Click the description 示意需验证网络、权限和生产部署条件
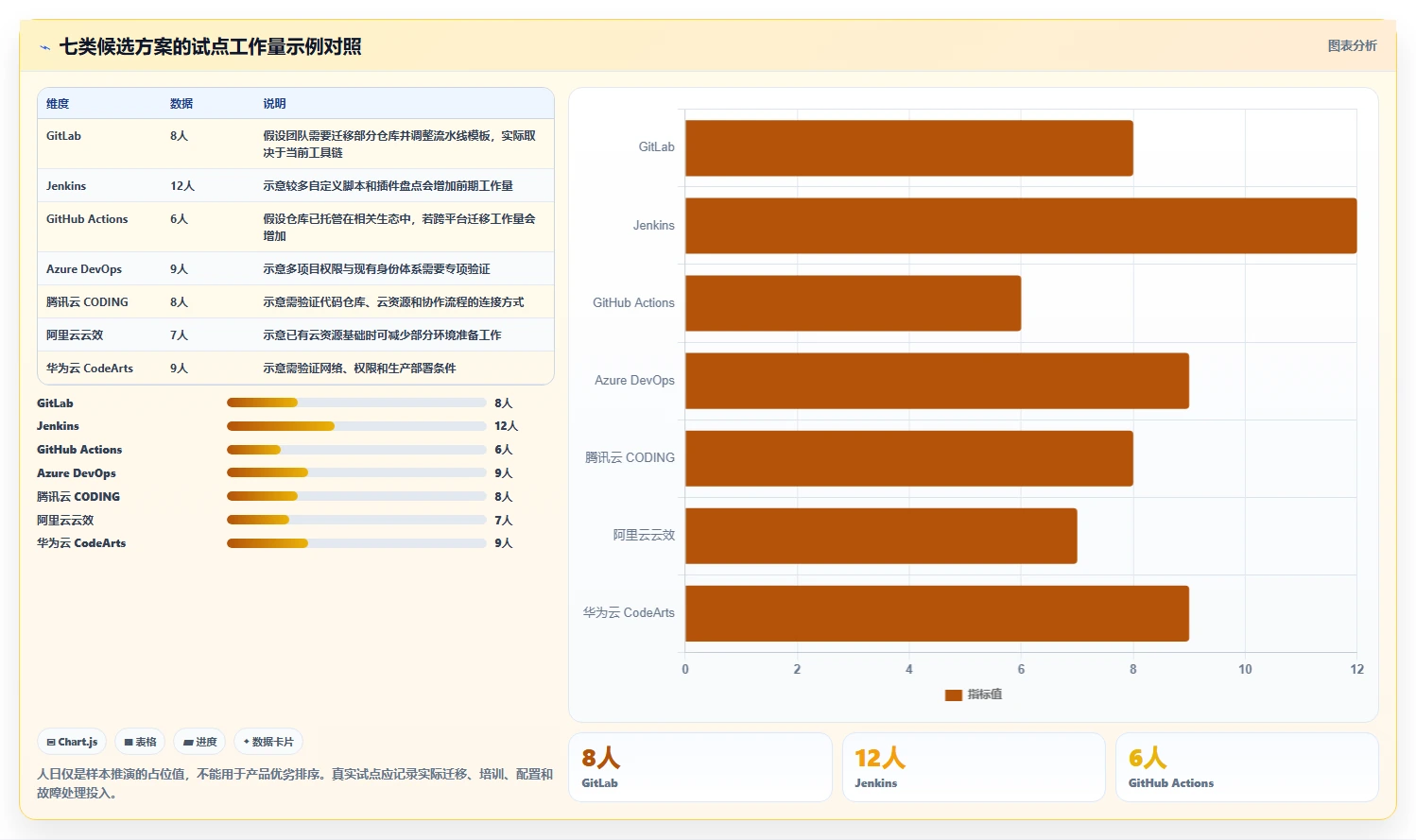This screenshot has width=1416, height=840. tap(359, 369)
